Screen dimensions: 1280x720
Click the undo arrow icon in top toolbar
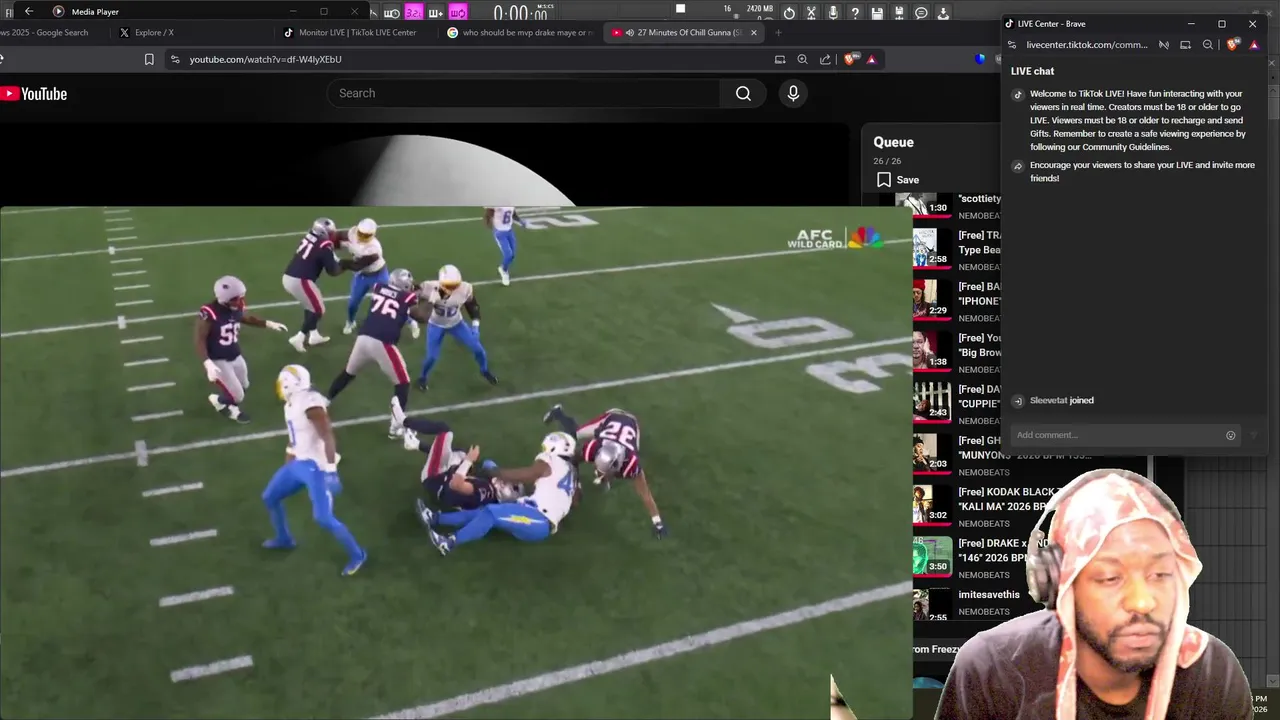click(789, 13)
